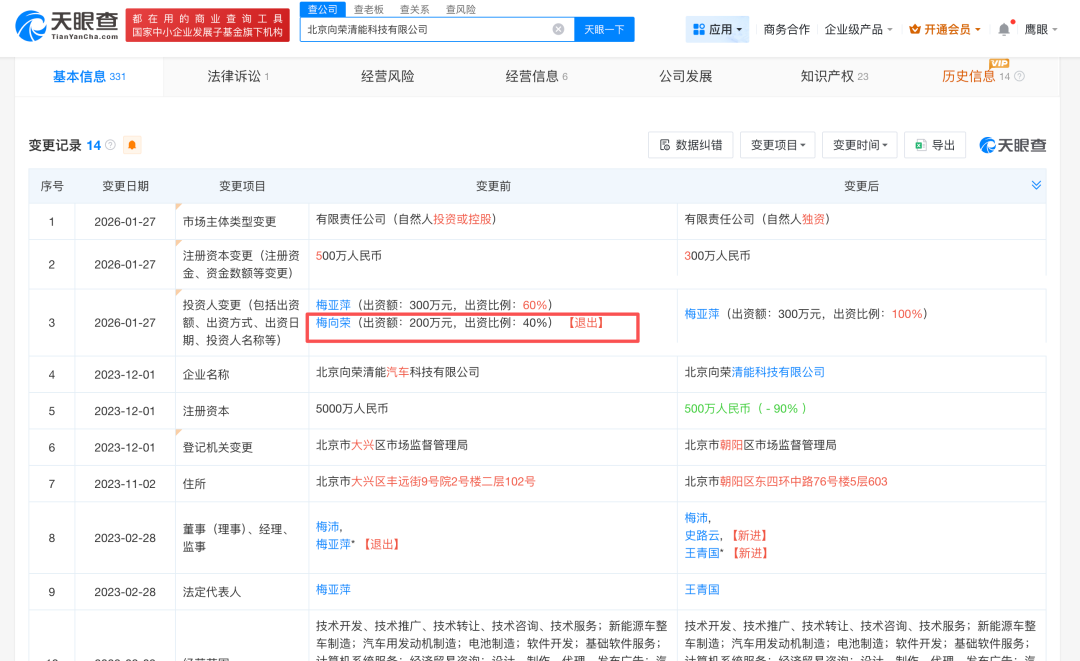Expand the 企业级产品 menu
1080x661 pixels.
858,30
